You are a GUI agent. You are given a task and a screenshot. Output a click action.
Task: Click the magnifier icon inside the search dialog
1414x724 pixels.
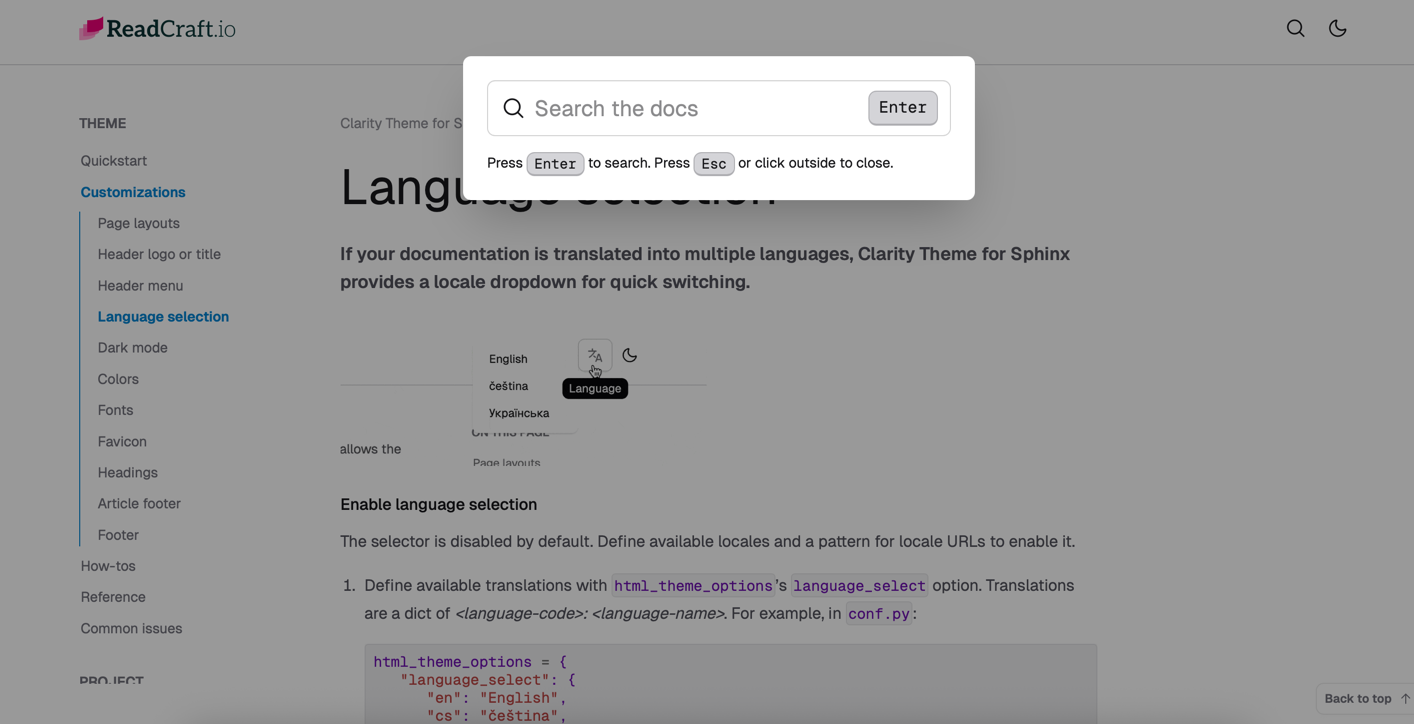point(513,108)
